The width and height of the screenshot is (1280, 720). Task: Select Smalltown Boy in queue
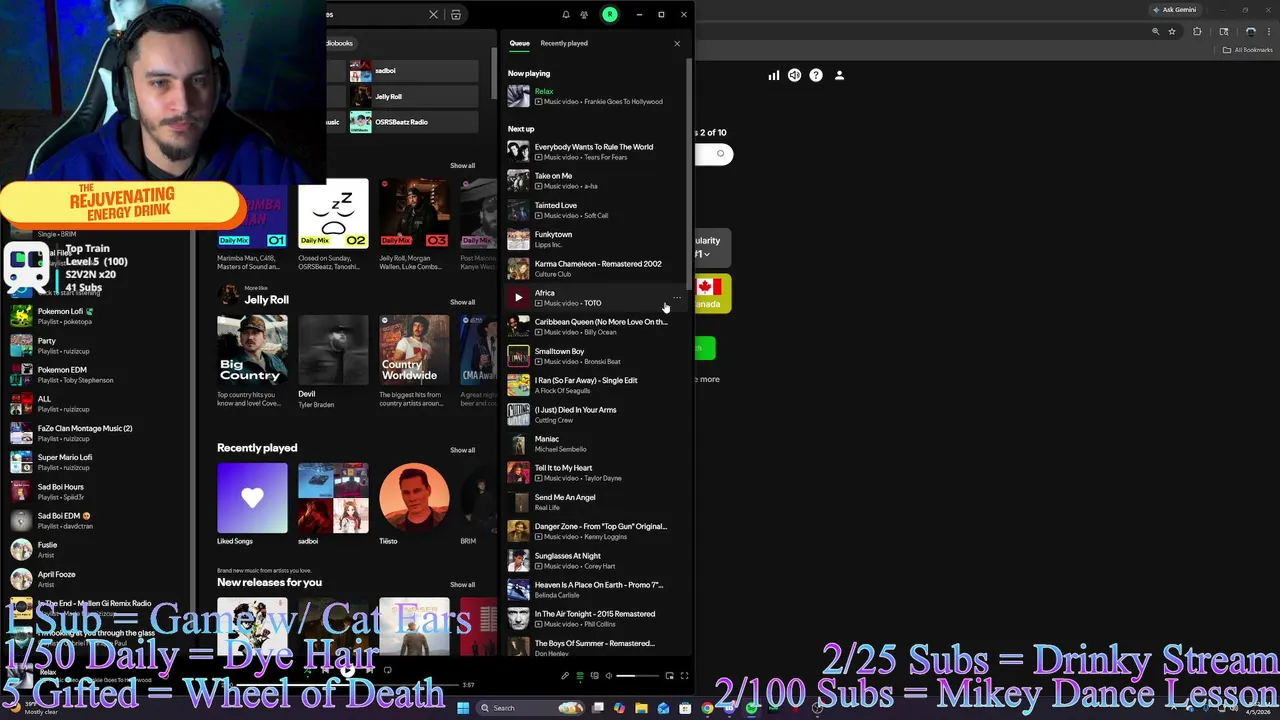click(596, 356)
